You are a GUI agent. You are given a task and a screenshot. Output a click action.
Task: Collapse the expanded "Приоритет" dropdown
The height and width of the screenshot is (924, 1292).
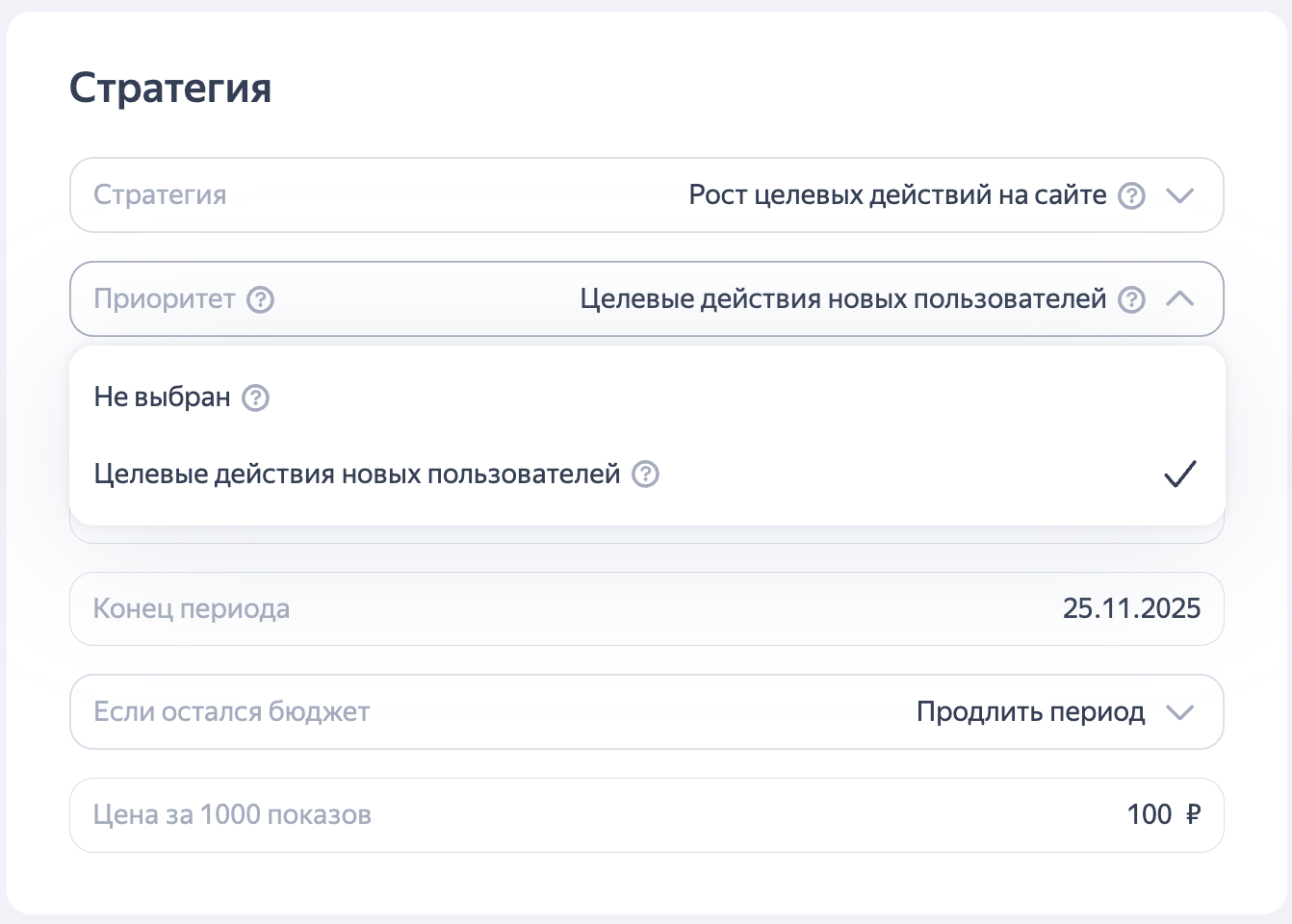click(1179, 299)
